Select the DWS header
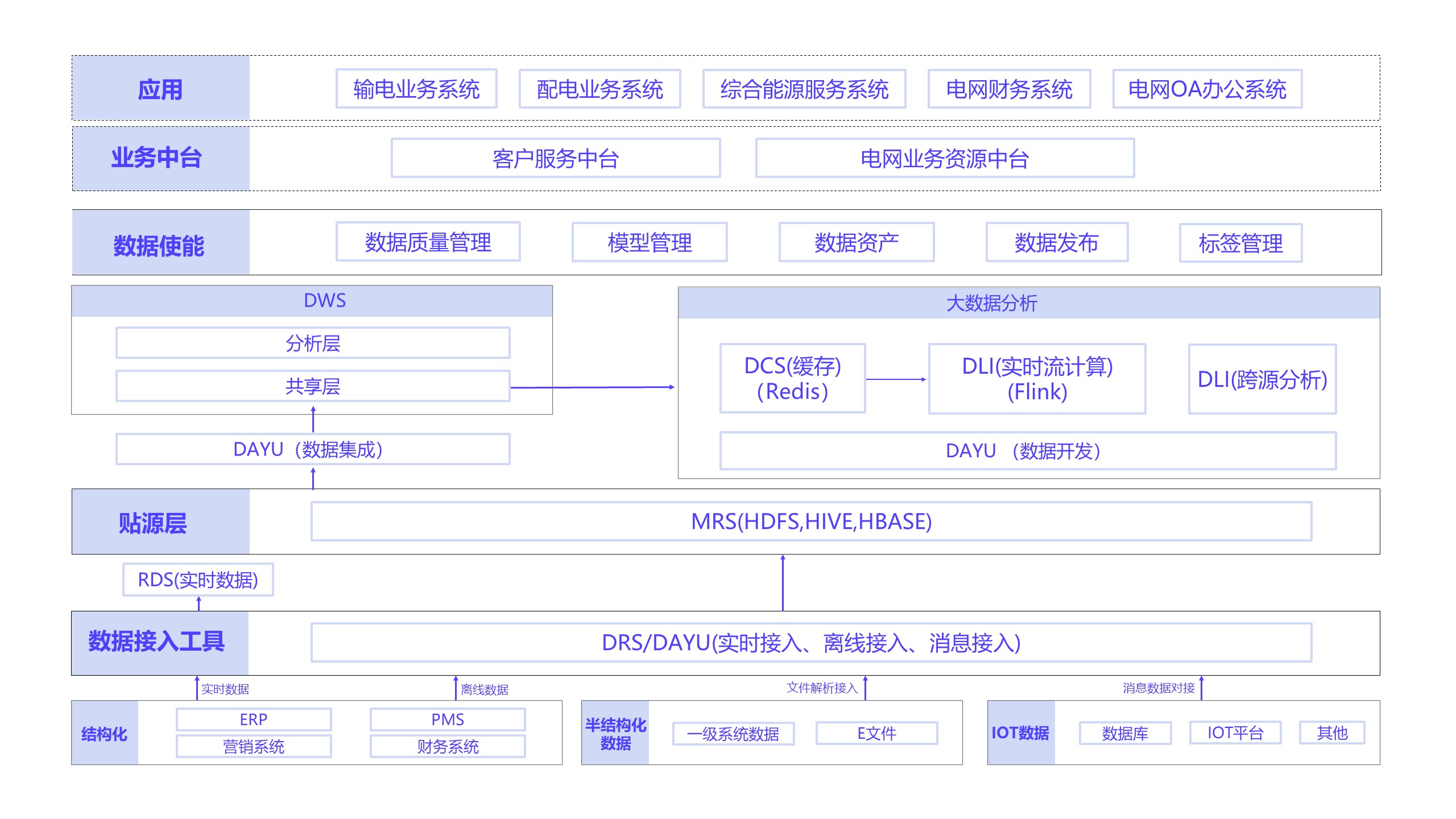The image size is (1456, 819). pyautogui.click(x=312, y=301)
